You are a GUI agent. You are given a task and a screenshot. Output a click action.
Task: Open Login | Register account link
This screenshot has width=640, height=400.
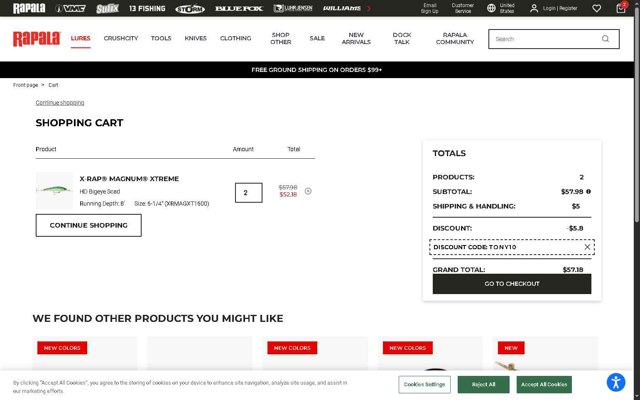coord(553,8)
